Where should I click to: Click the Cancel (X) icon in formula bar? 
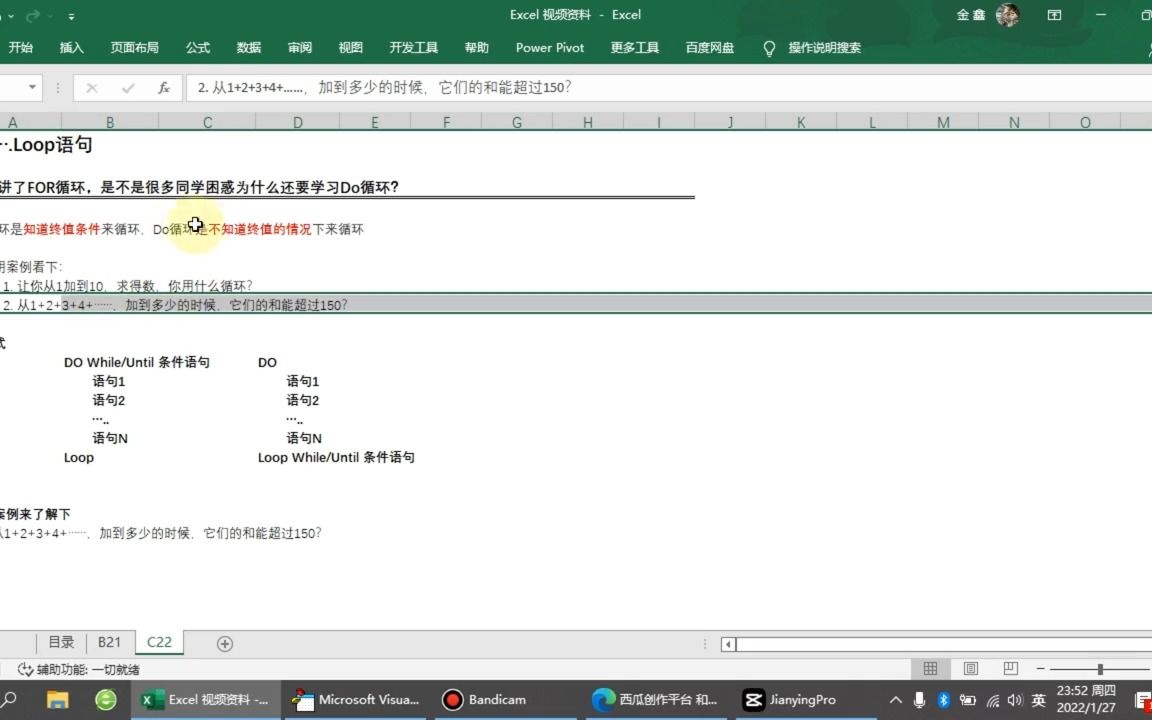coord(91,88)
